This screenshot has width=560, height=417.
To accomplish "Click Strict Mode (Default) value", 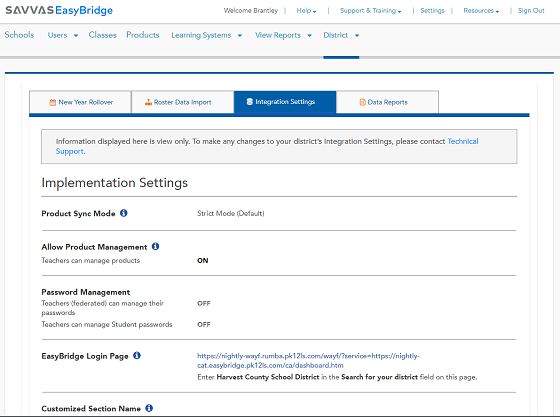I will point(231,213).
